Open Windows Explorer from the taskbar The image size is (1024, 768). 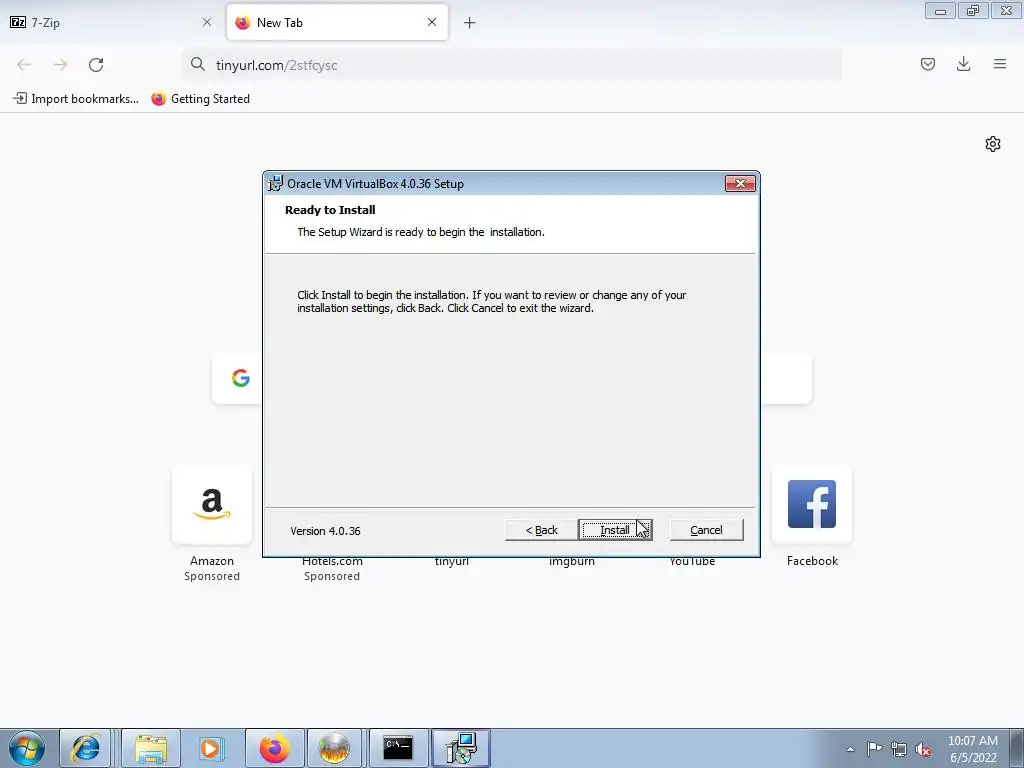click(x=151, y=748)
